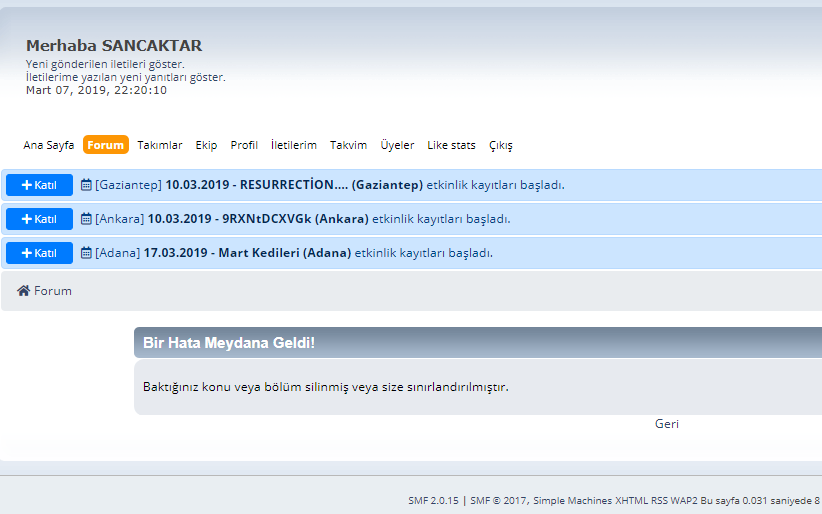The height and width of the screenshot is (514, 822).
Task: Open the 9RXNtDCXVGk Ankara event link
Action: 258,219
